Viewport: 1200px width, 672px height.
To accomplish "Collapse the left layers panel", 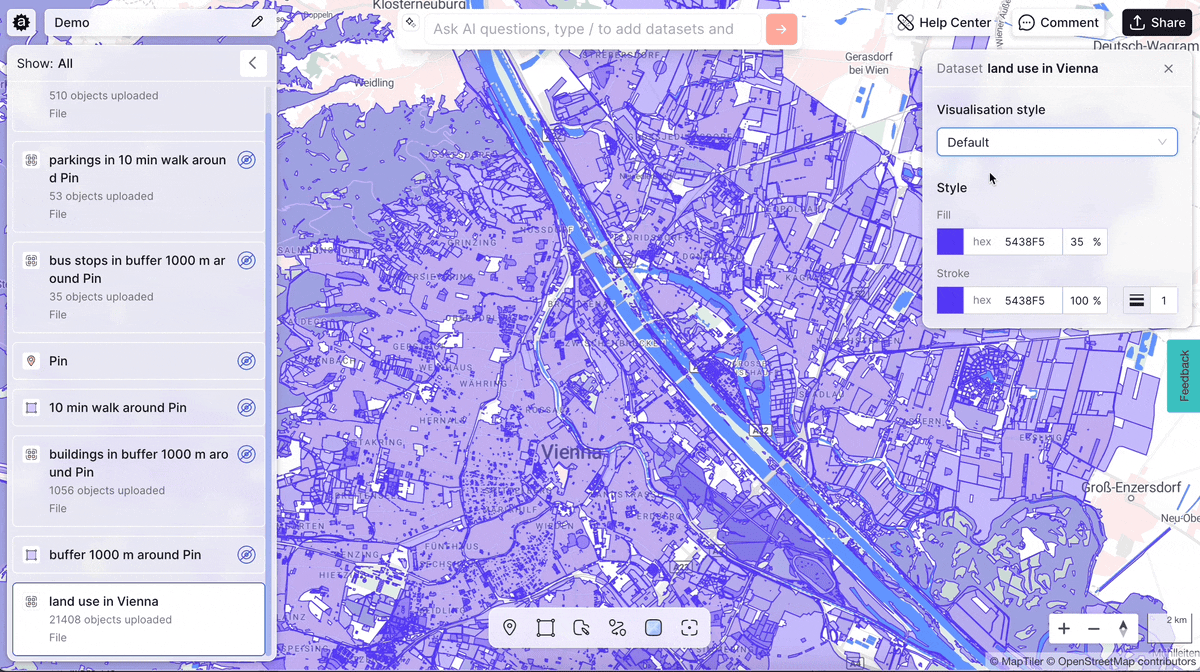I will pyautogui.click(x=253, y=63).
